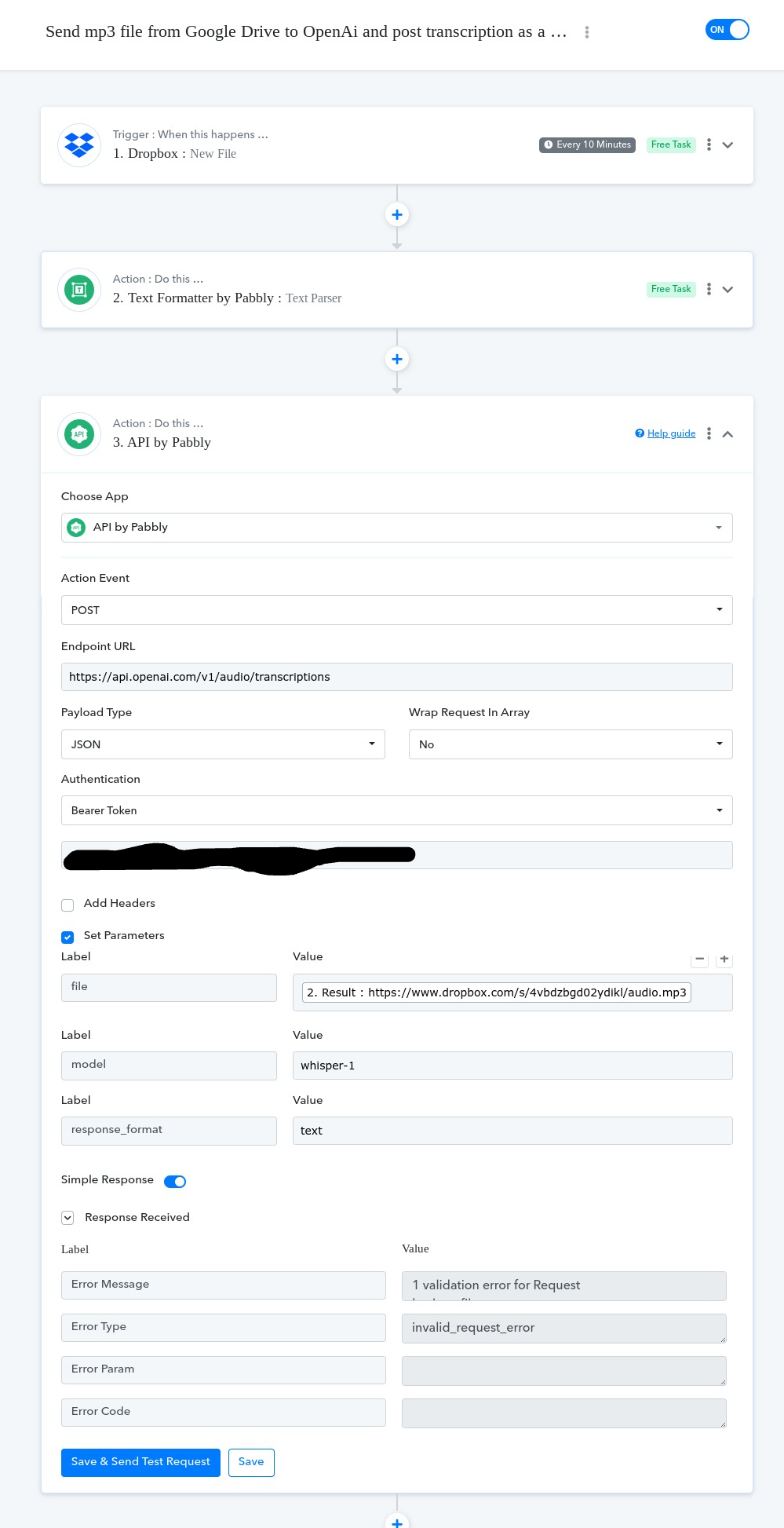Click the Free Task badge on Text Formatter step
Screen dimensions: 784x1528
pos(671,289)
